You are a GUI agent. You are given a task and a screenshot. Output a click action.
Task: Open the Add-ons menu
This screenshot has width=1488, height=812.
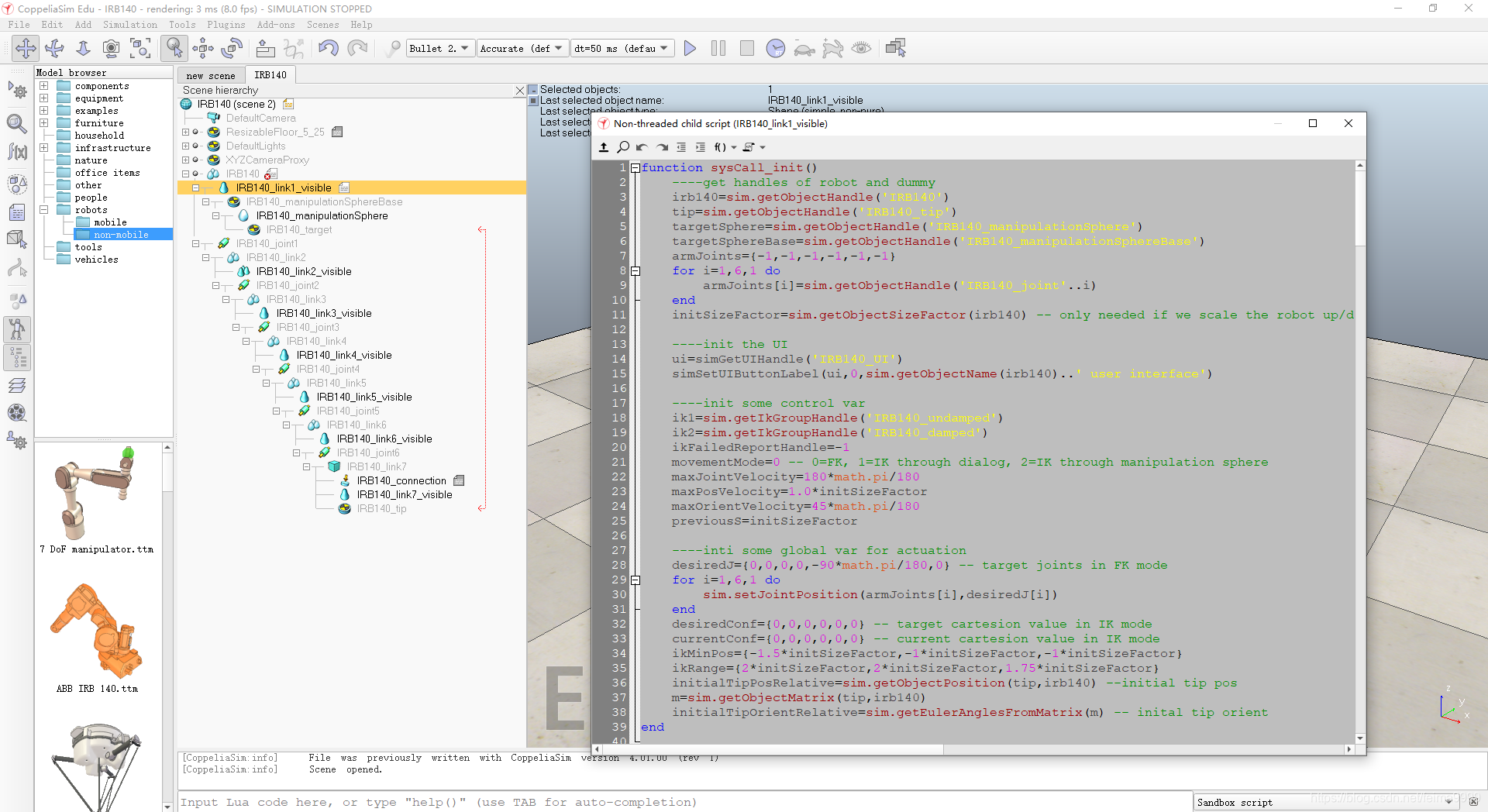(x=276, y=25)
